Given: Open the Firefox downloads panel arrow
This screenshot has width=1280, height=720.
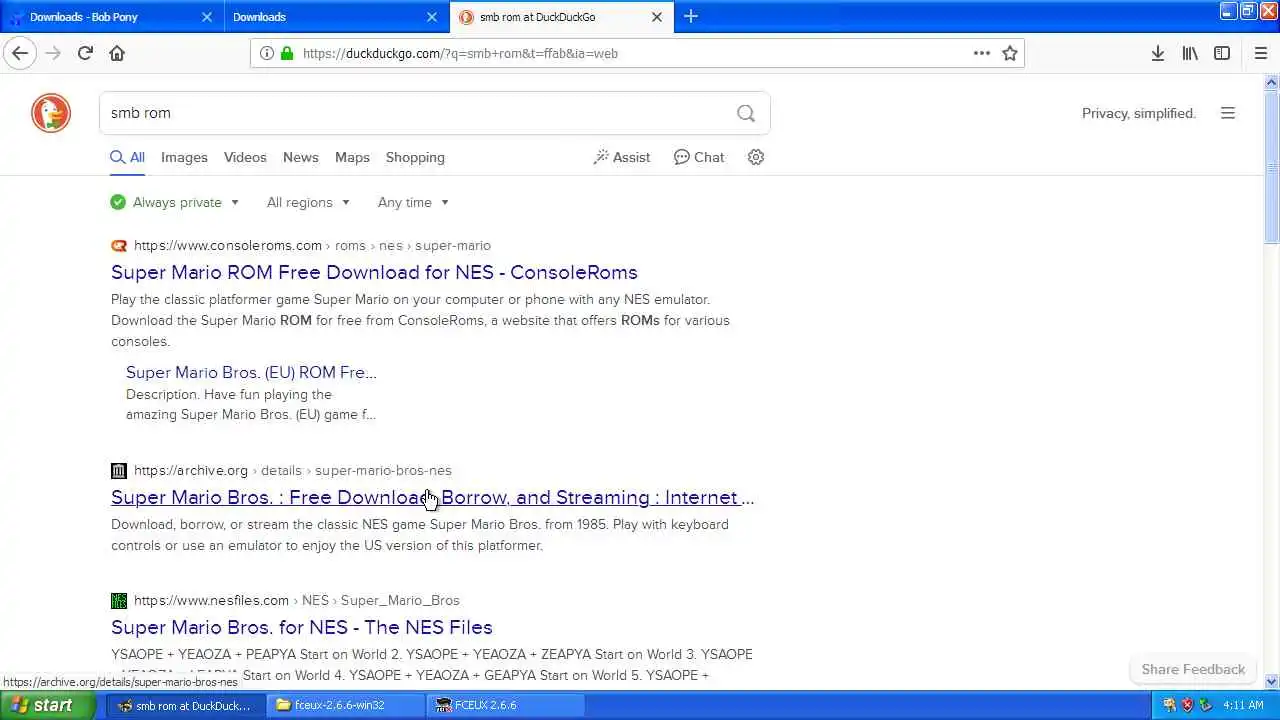Looking at the screenshot, I should [1157, 53].
